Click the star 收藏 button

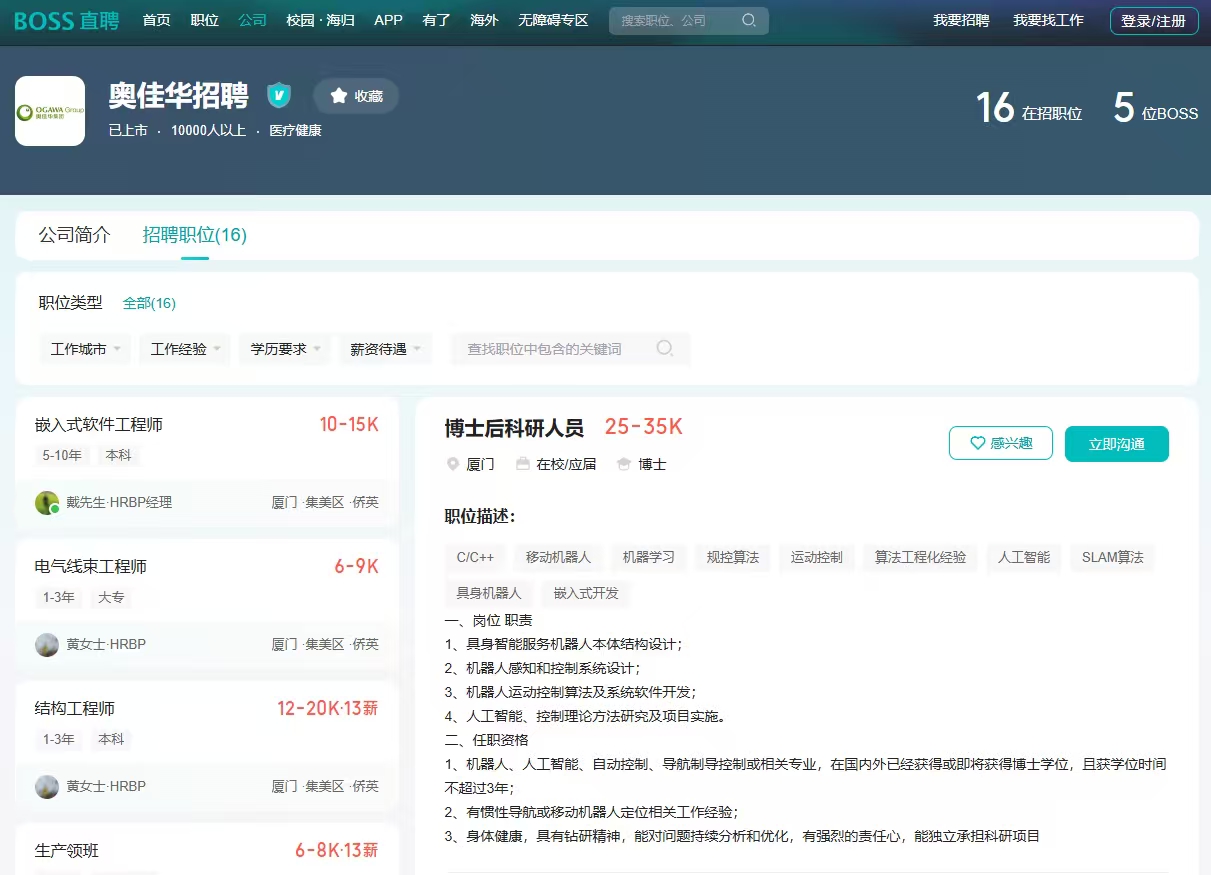[356, 96]
